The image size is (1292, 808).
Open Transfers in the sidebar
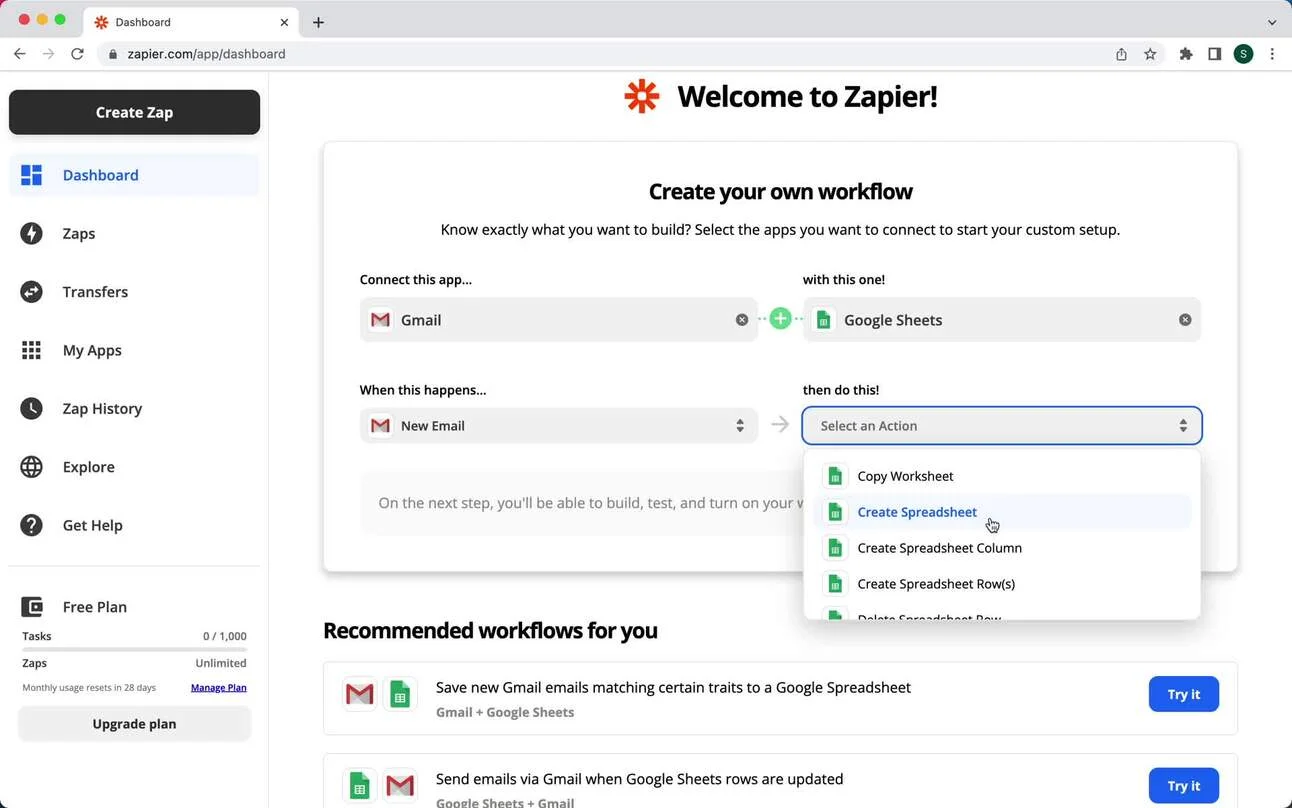(x=134, y=292)
